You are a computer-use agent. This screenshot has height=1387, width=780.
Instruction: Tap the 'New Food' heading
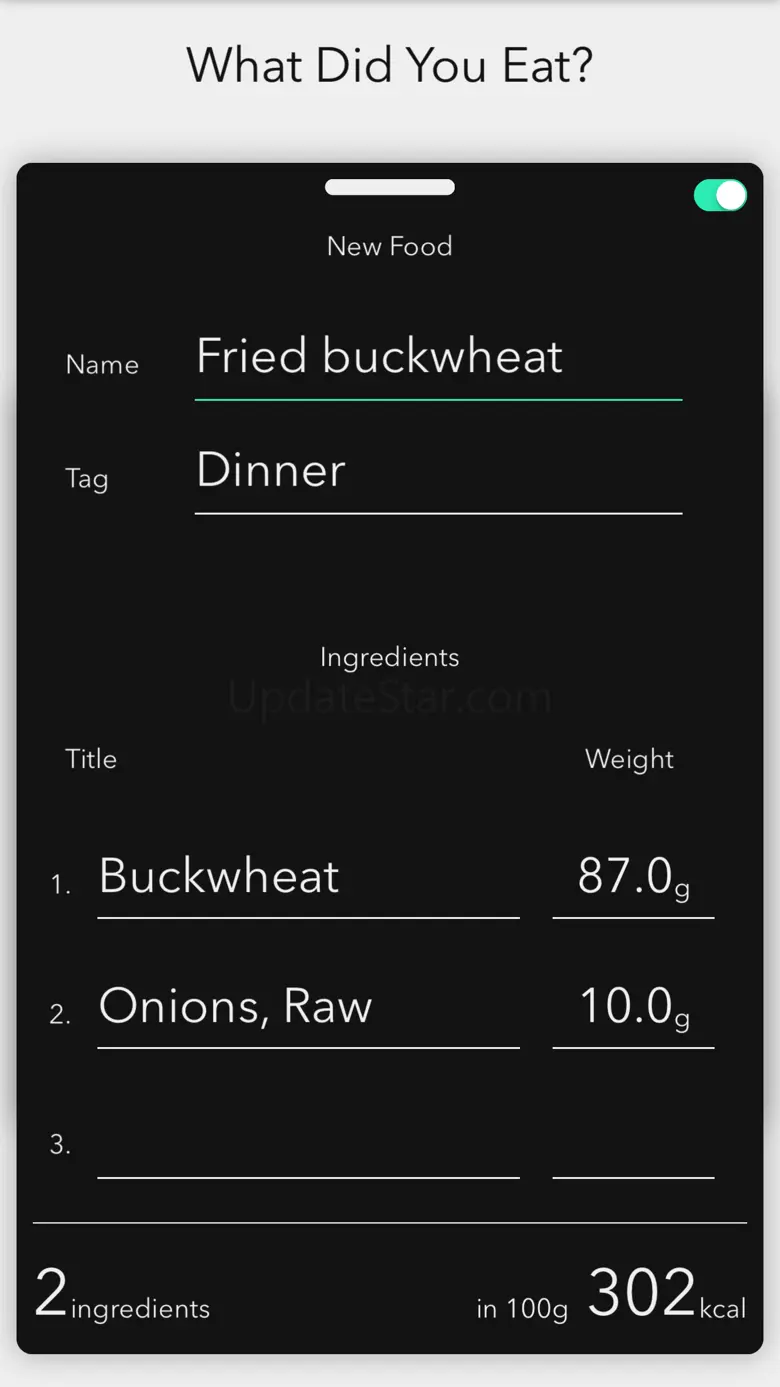[x=390, y=246]
